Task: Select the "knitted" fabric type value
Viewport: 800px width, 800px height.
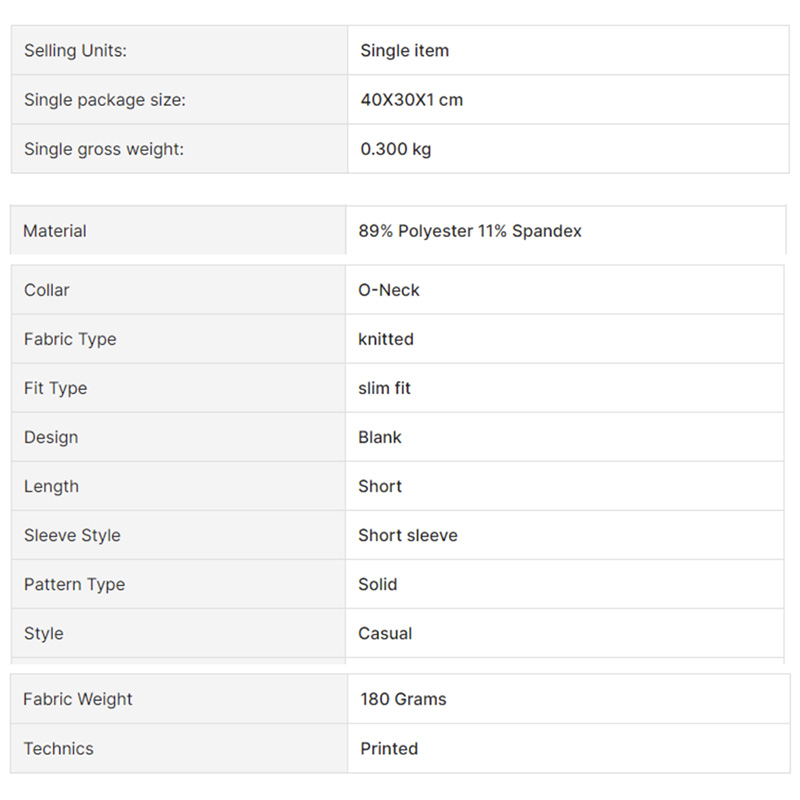Action: (385, 339)
